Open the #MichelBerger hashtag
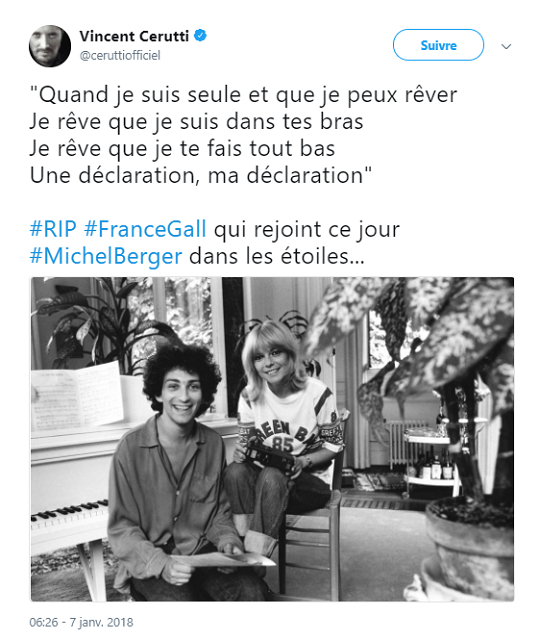This screenshot has height=640, width=539. [106, 256]
